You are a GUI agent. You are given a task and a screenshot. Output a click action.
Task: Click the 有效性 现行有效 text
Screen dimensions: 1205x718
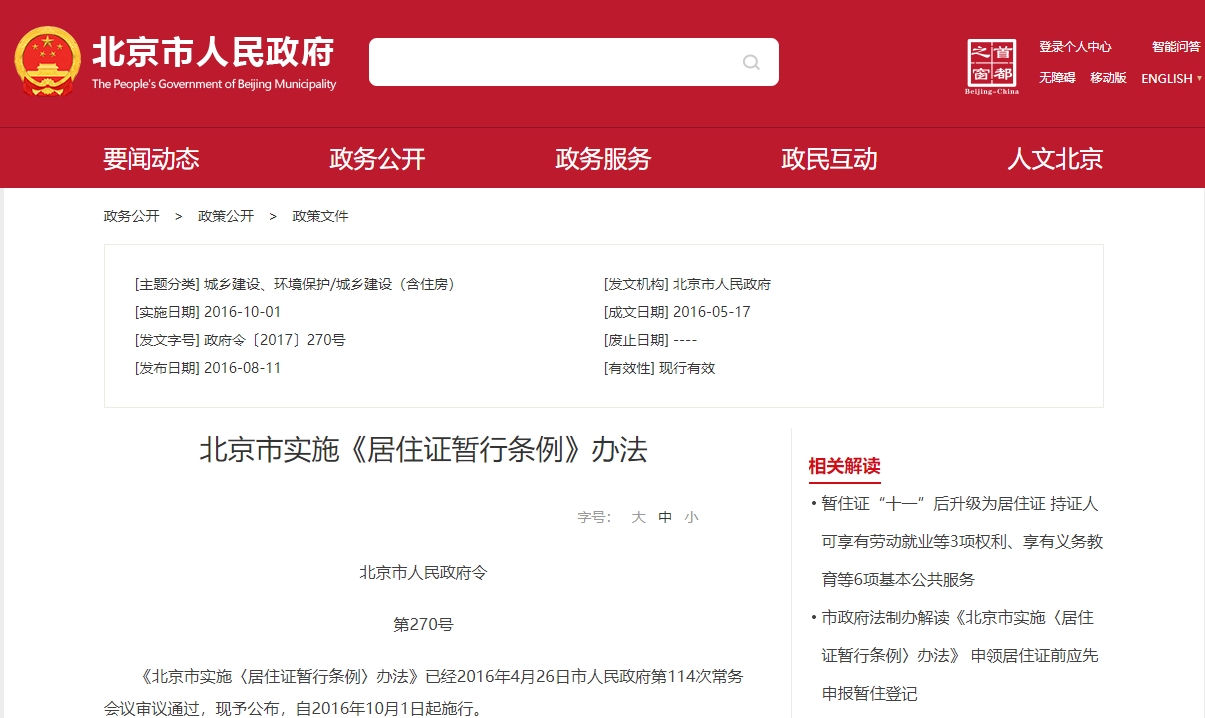point(660,368)
